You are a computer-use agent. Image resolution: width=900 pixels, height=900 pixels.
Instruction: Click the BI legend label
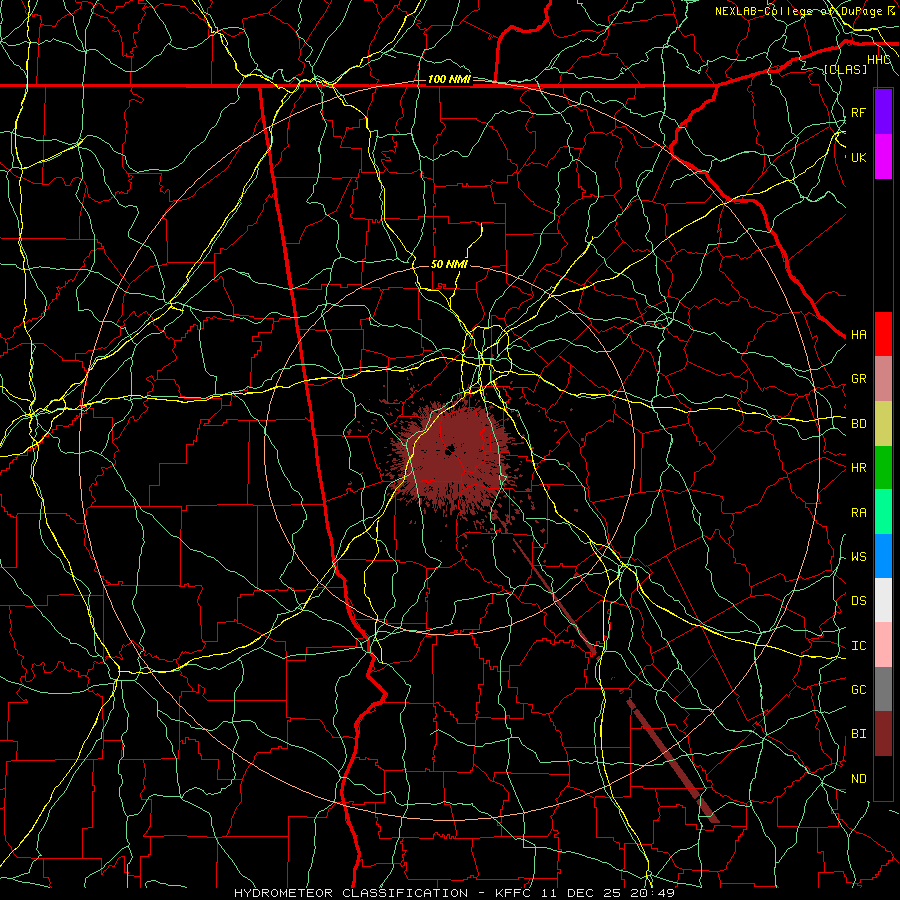858,734
